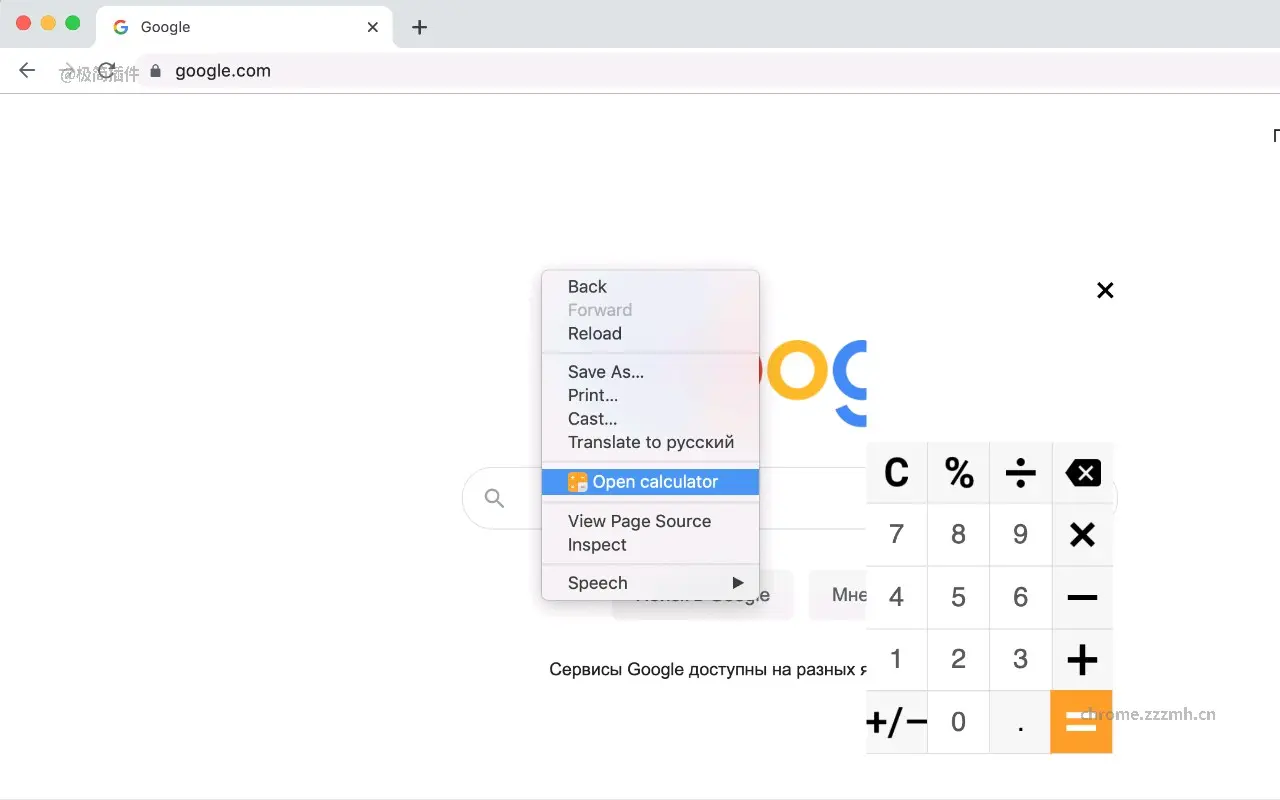Image resolution: width=1280 pixels, height=800 pixels.
Task: Click the back navigation arrow
Action: point(26,70)
